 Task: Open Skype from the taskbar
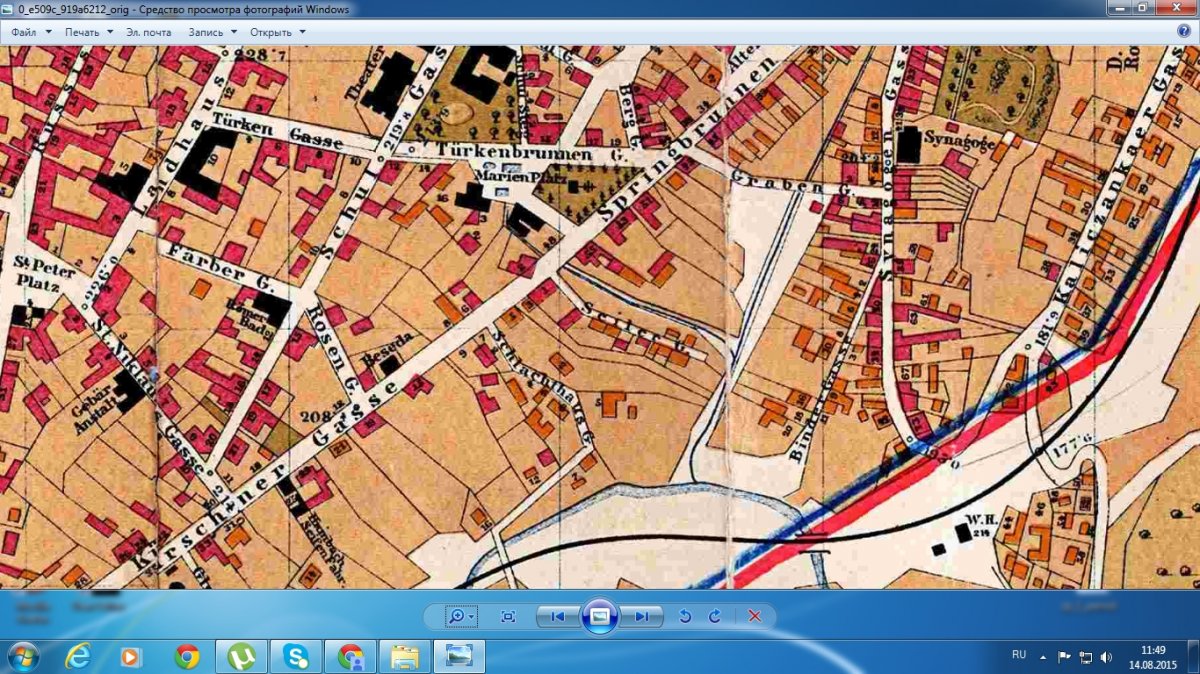(296, 656)
